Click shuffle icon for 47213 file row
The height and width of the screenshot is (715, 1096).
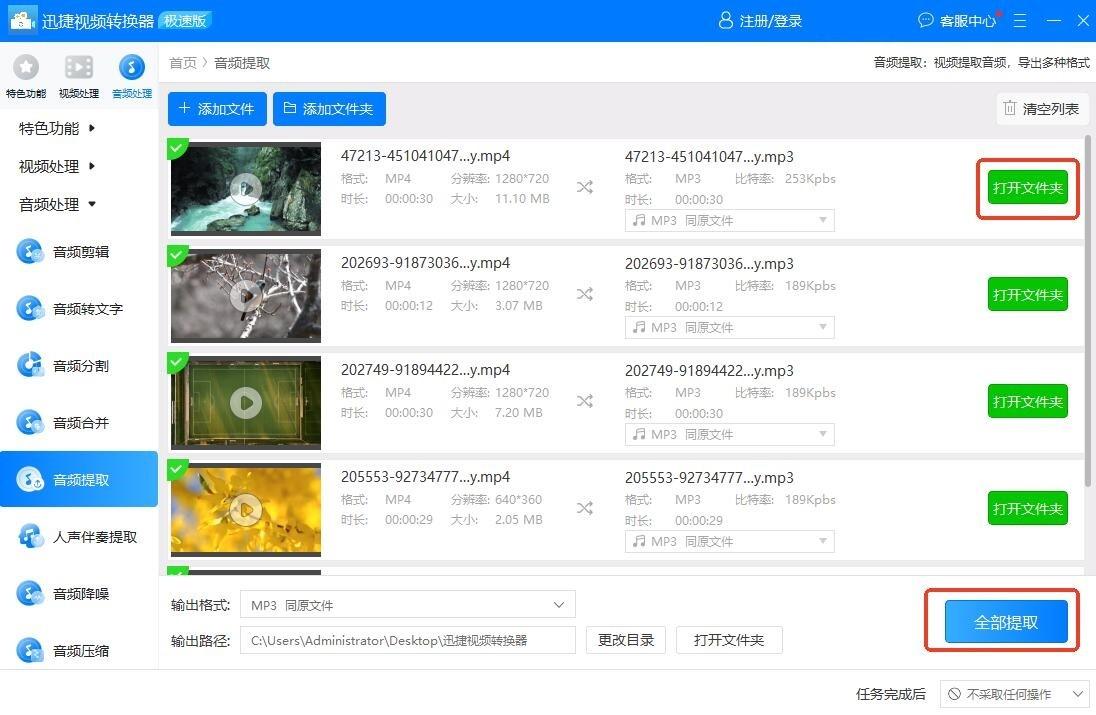[585, 187]
